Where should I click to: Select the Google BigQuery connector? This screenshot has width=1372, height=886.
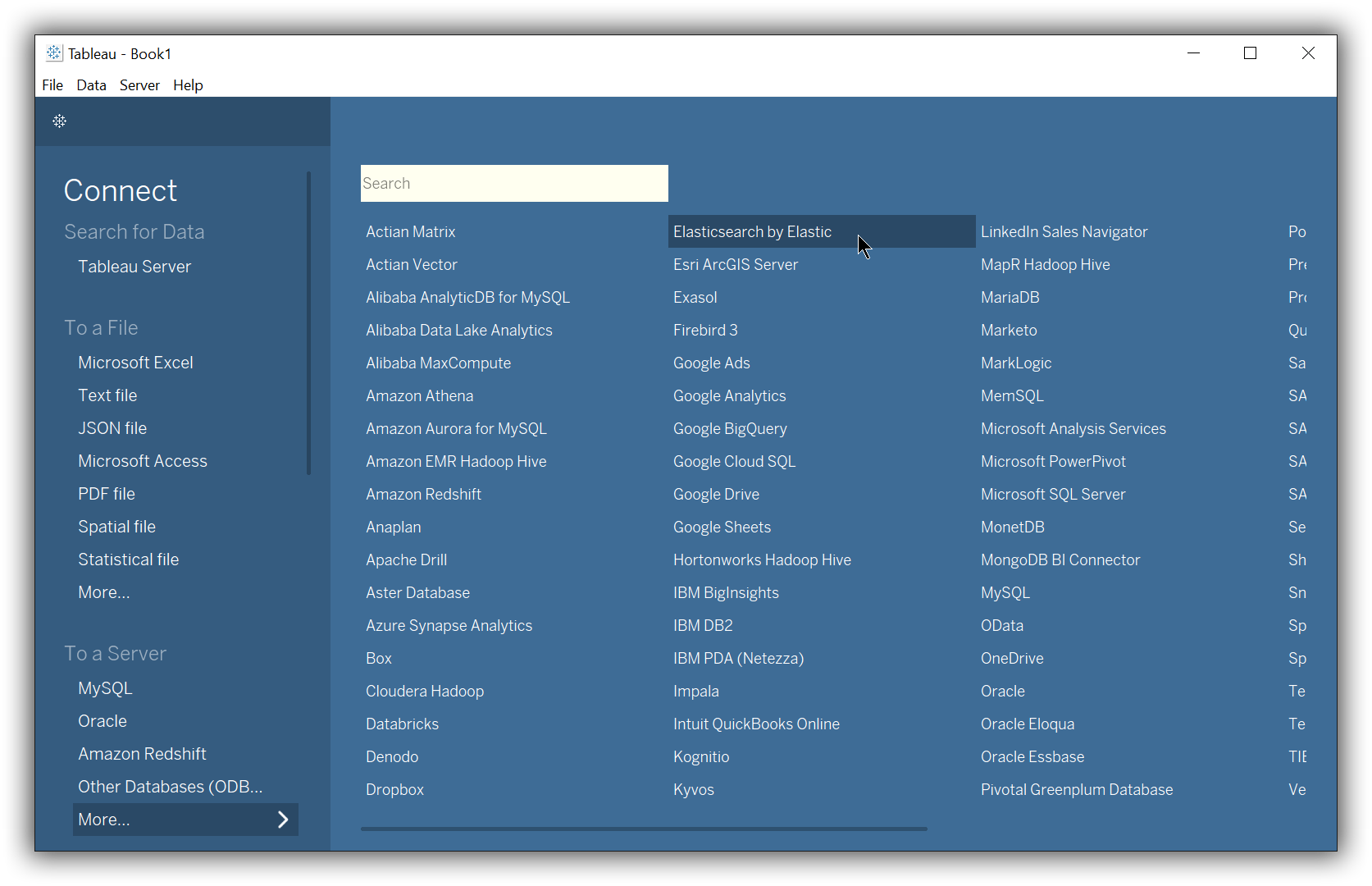click(x=729, y=428)
